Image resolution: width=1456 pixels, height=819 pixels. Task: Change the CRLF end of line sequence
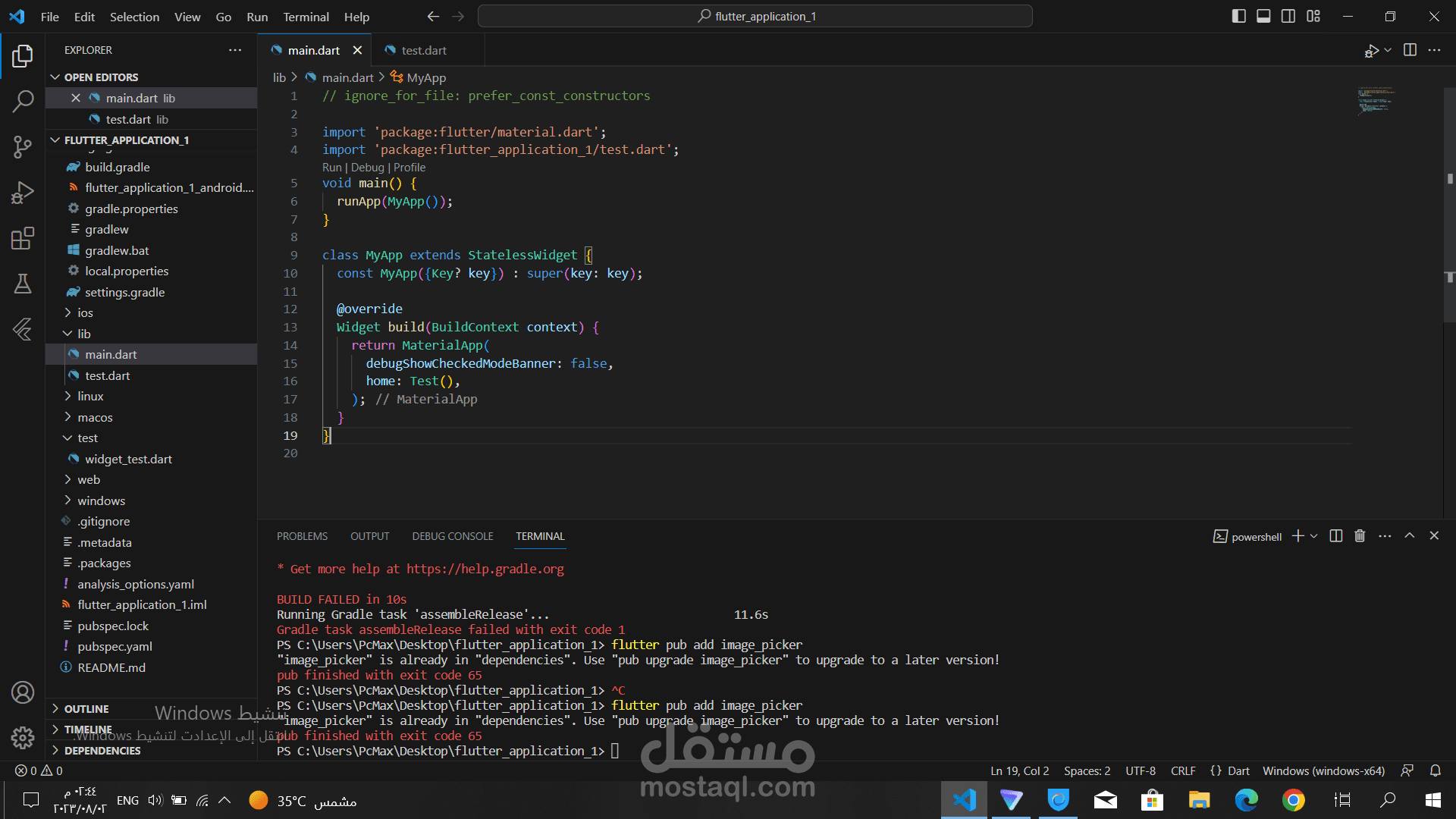pyautogui.click(x=1183, y=770)
